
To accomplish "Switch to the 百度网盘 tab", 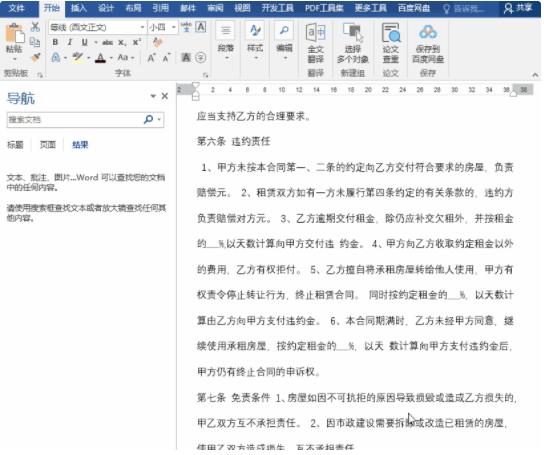I will (414, 8).
